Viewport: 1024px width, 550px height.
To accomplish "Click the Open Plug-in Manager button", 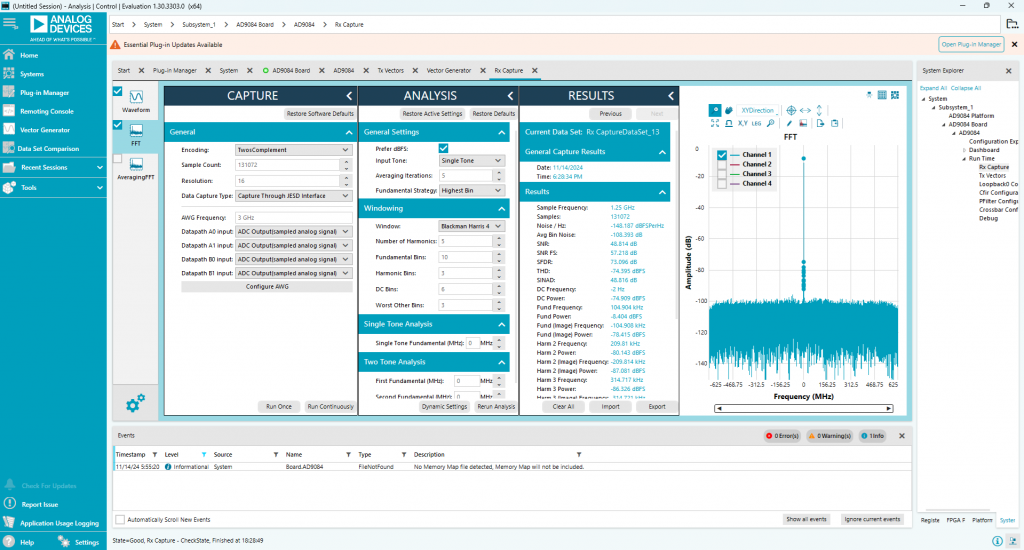I will (970, 44).
